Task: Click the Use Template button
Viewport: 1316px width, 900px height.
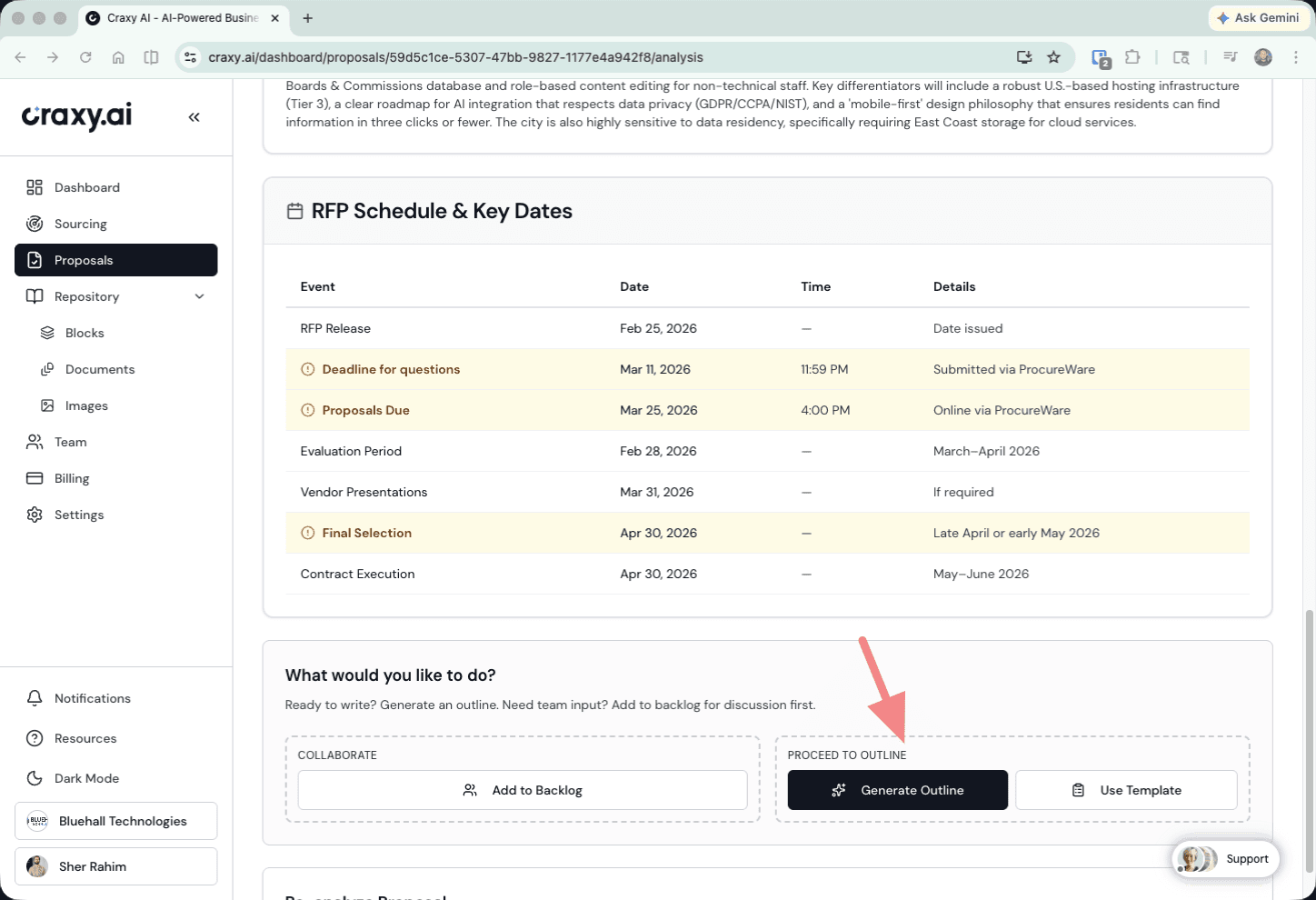Action: tap(1126, 790)
